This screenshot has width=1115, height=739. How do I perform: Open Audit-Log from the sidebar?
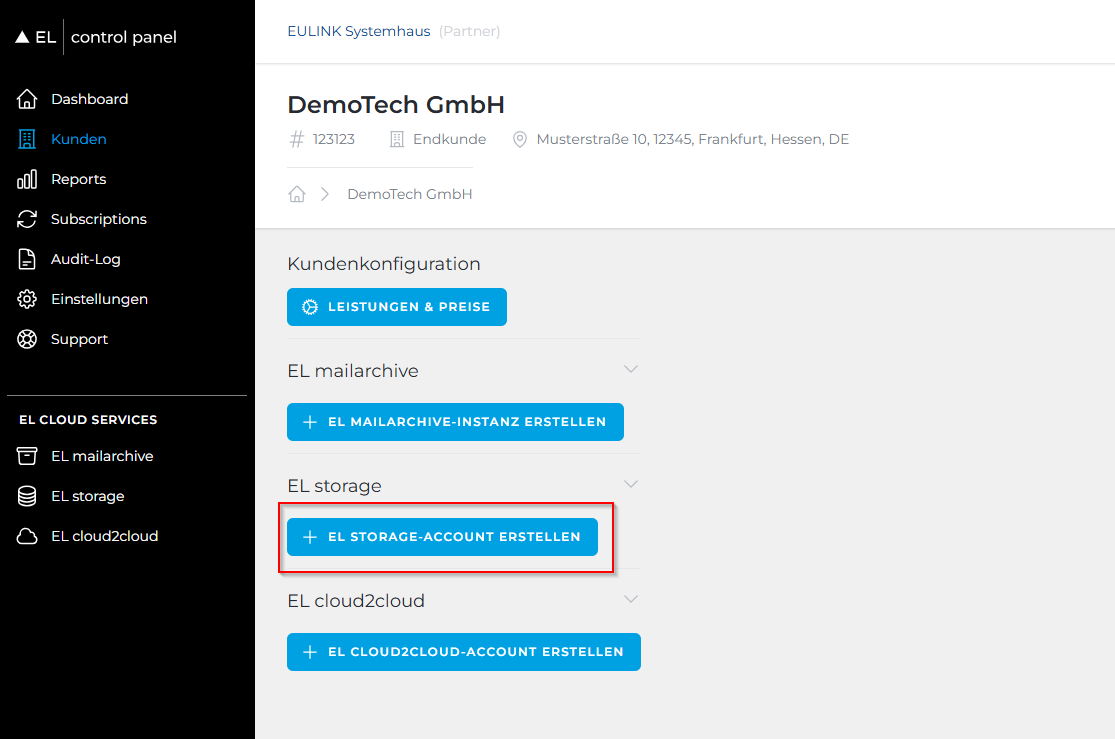coord(85,259)
